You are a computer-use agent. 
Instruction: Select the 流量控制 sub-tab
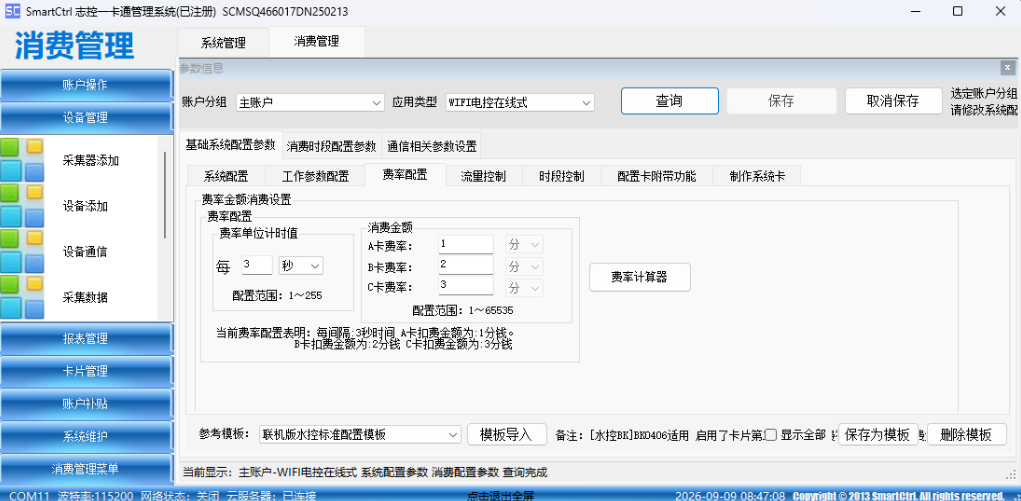pyautogui.click(x=483, y=176)
